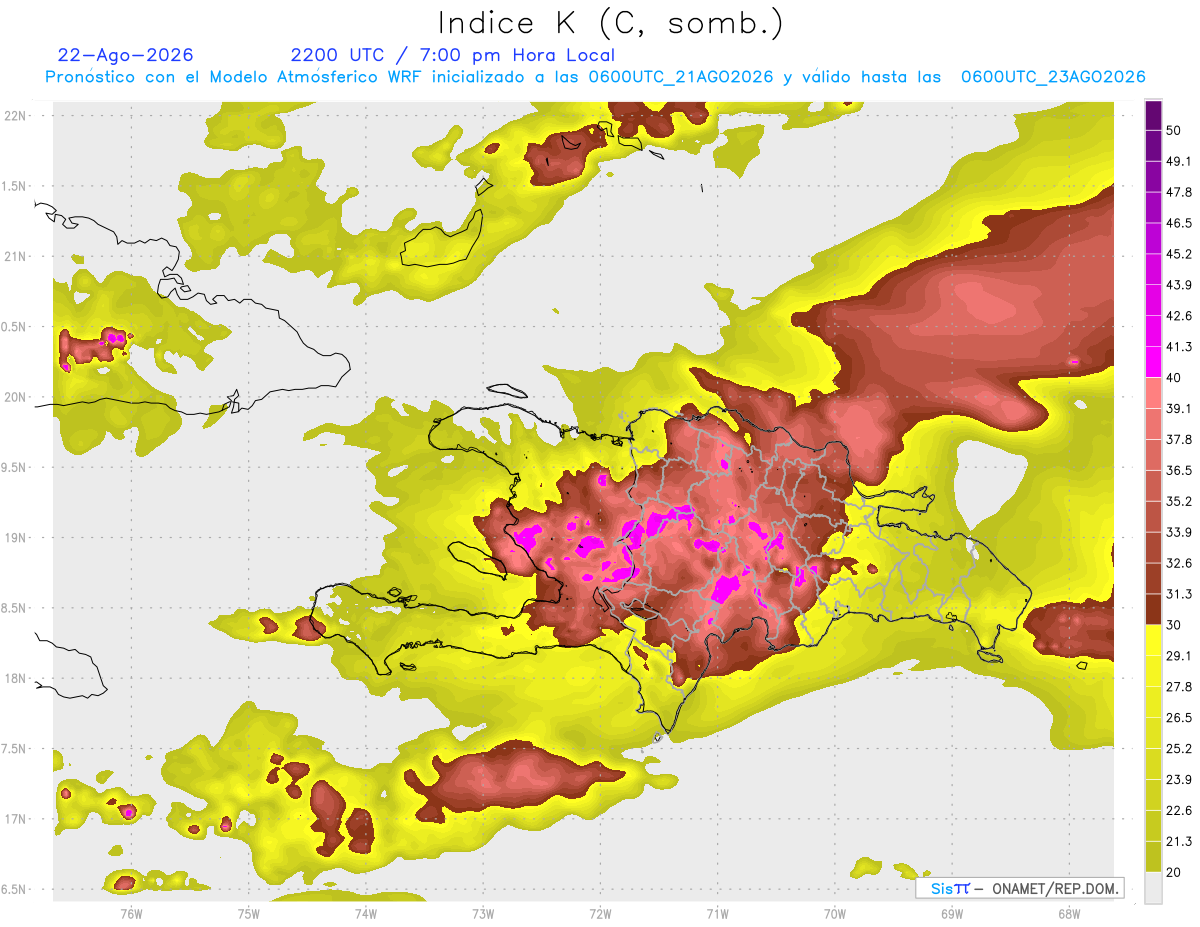The height and width of the screenshot is (927, 1200).
Task: Click the legend value '40'
Action: pos(1175,378)
